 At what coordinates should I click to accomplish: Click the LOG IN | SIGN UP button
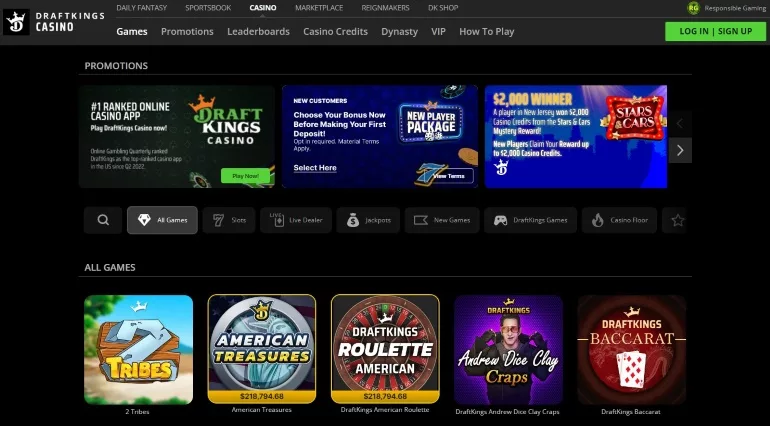pyautogui.click(x=715, y=31)
